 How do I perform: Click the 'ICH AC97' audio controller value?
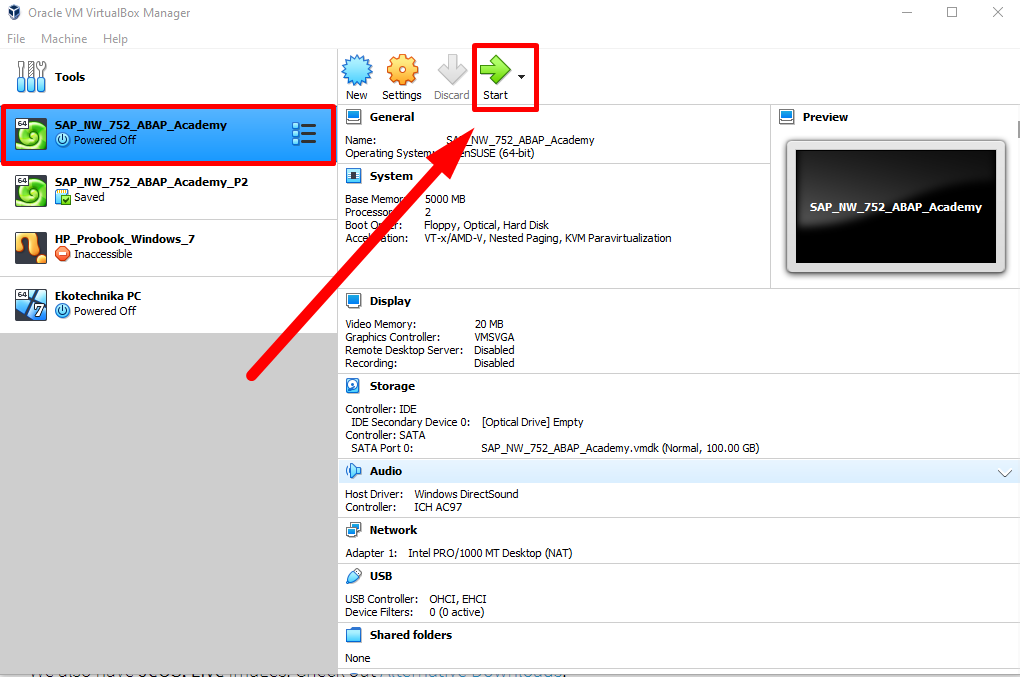click(438, 507)
